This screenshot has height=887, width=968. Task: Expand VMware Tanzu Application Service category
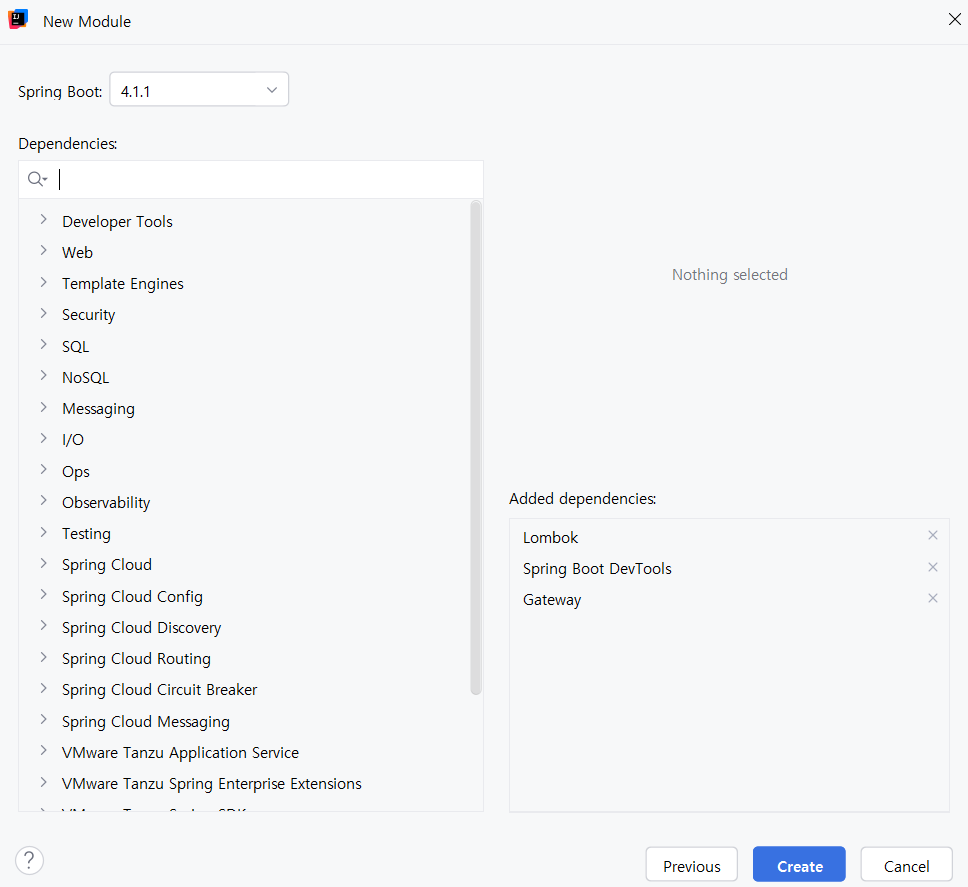43,751
